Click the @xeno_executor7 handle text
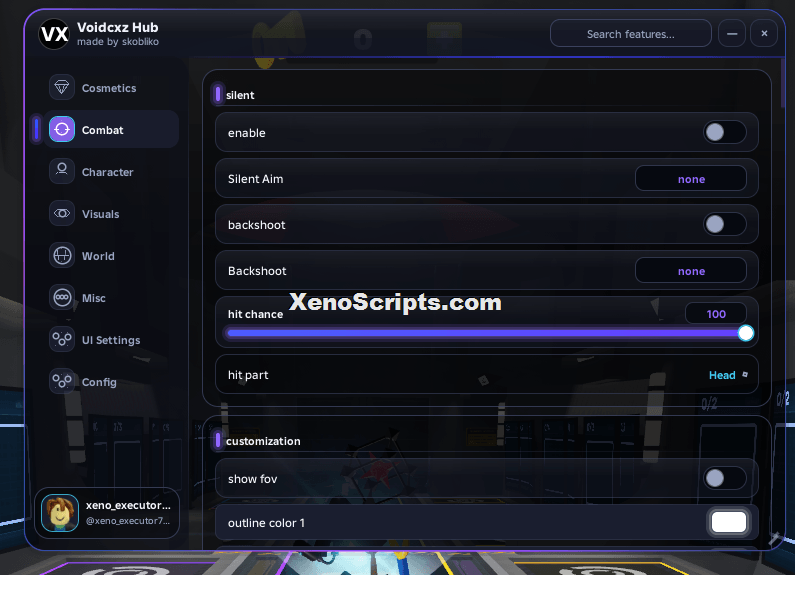The height and width of the screenshot is (605, 795). (x=128, y=521)
